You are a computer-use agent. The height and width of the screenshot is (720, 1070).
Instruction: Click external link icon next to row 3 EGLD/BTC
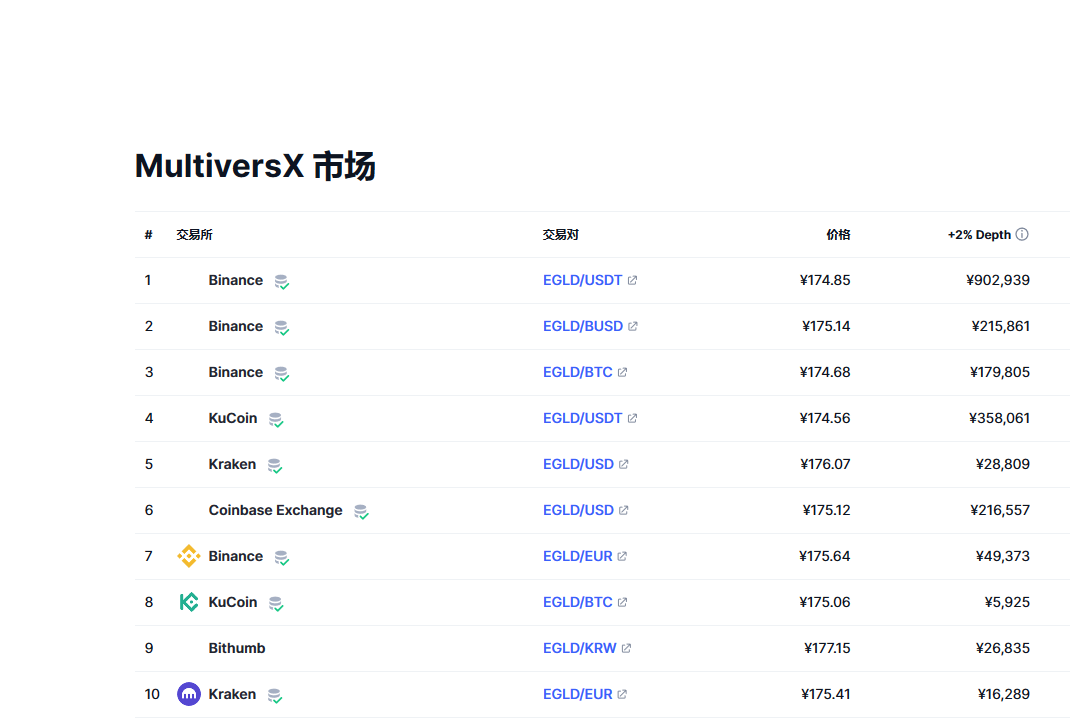coord(622,372)
